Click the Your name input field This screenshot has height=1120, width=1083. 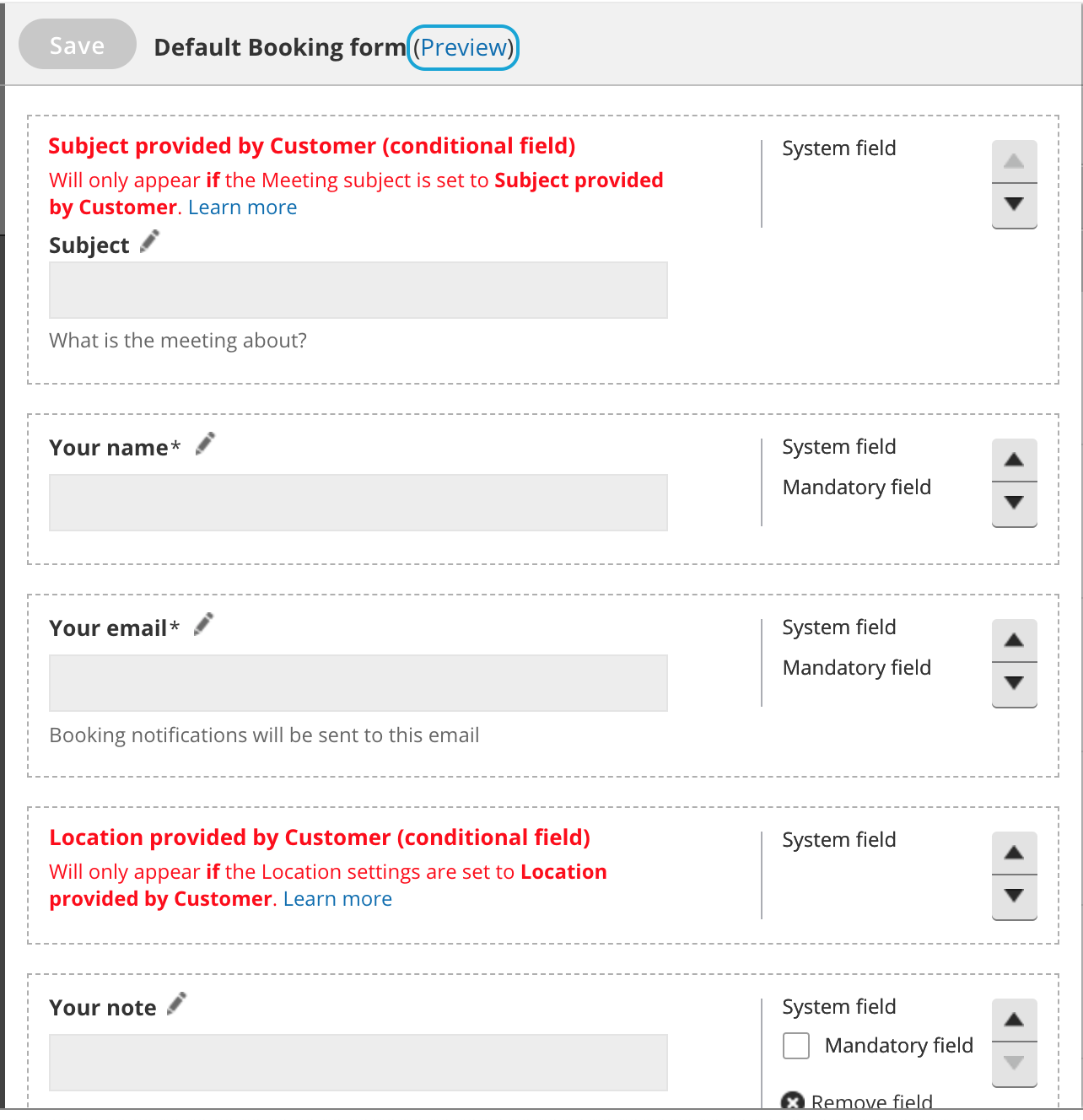point(358,503)
